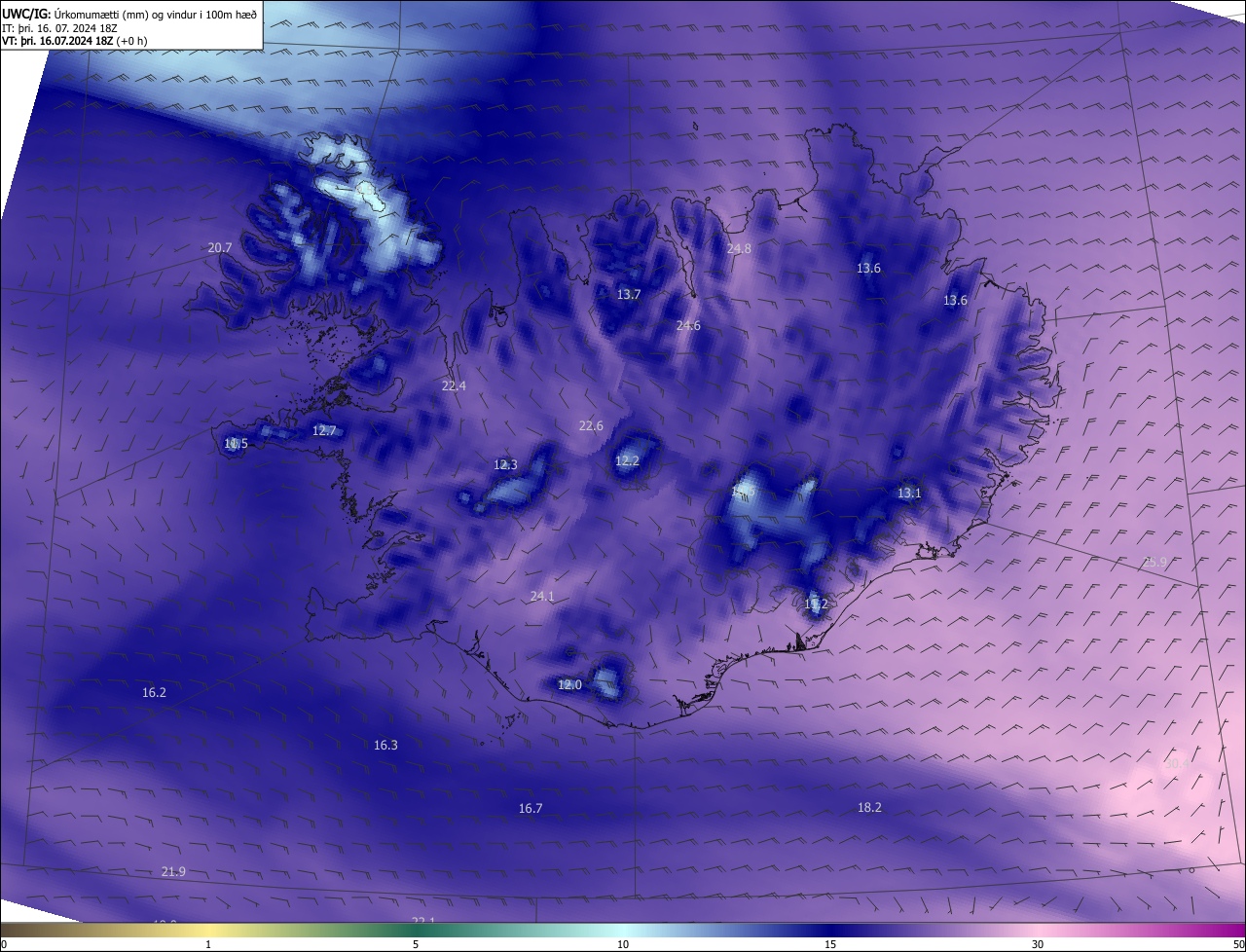Click the 13.1 value on the map
The width and height of the screenshot is (1246, 952).
909,494
